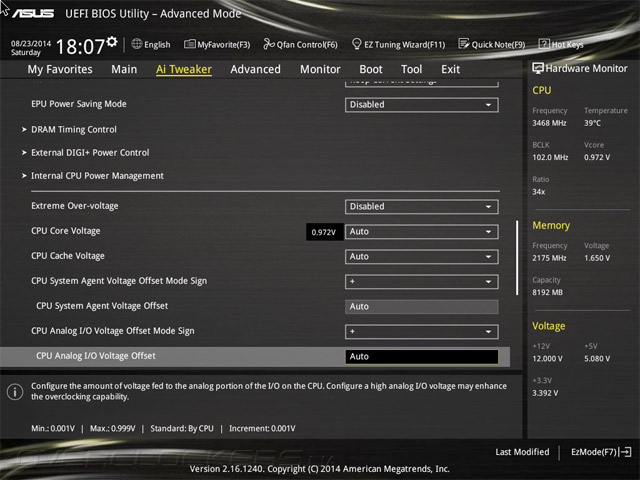Image resolution: width=640 pixels, height=480 pixels.
Task: Open CPU Core Voltage dropdown
Action: coord(422,232)
